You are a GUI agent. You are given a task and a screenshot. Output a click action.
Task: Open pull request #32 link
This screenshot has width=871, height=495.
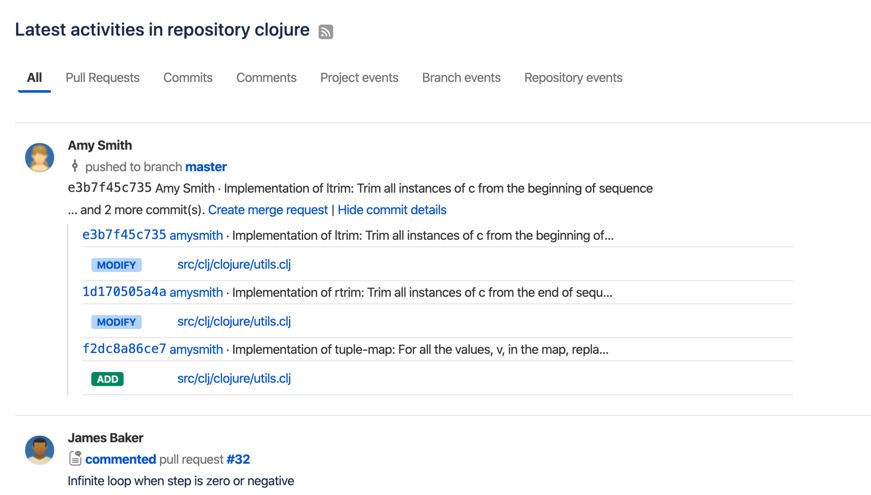point(238,460)
